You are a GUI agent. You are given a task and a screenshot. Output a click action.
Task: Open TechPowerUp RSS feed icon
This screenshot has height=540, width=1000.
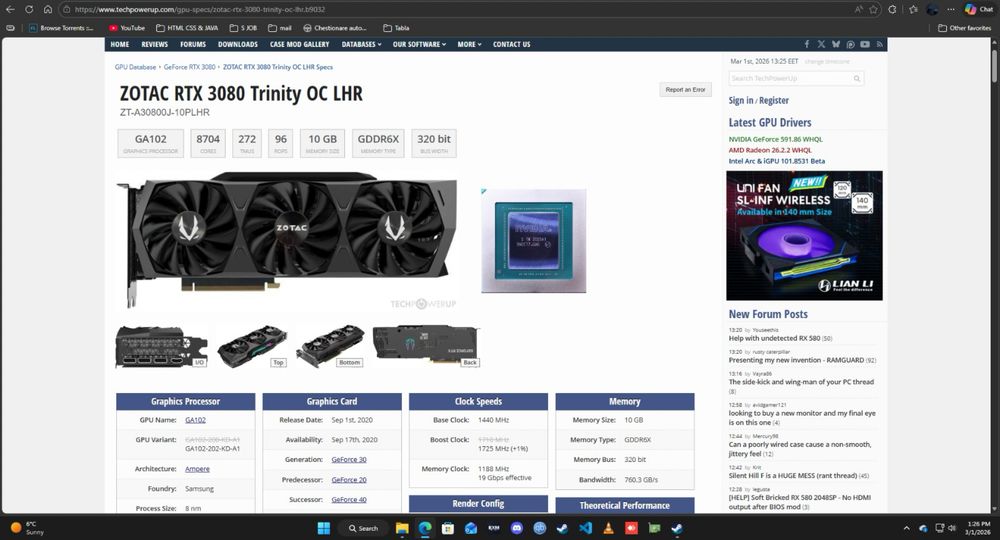click(x=879, y=44)
